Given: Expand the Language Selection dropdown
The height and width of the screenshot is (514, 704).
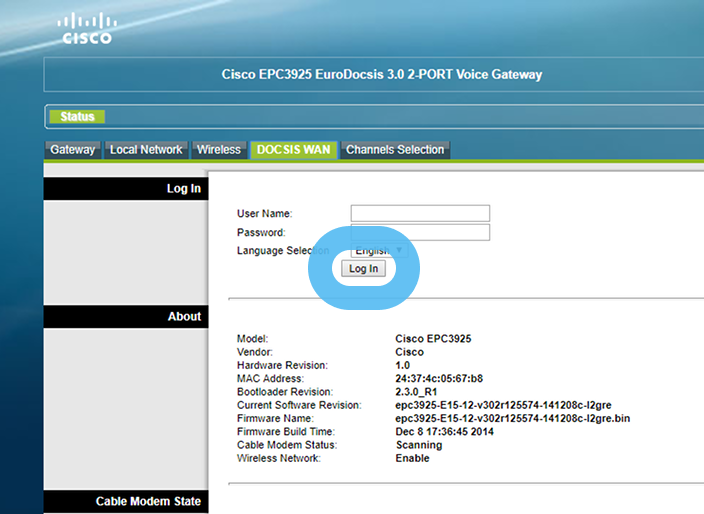Looking at the screenshot, I should (380, 250).
